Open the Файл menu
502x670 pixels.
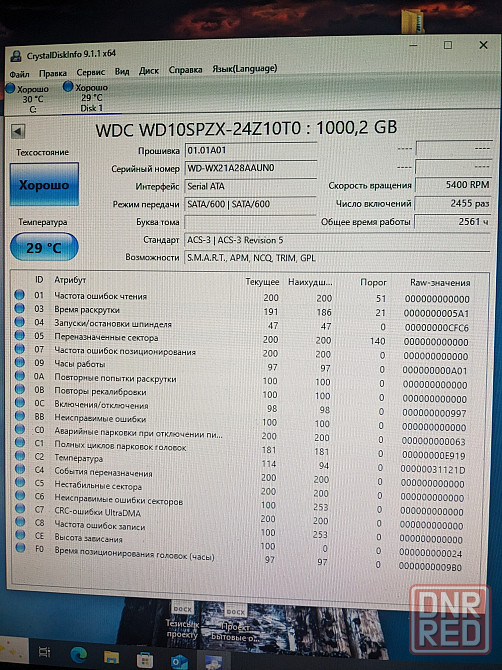19,74
